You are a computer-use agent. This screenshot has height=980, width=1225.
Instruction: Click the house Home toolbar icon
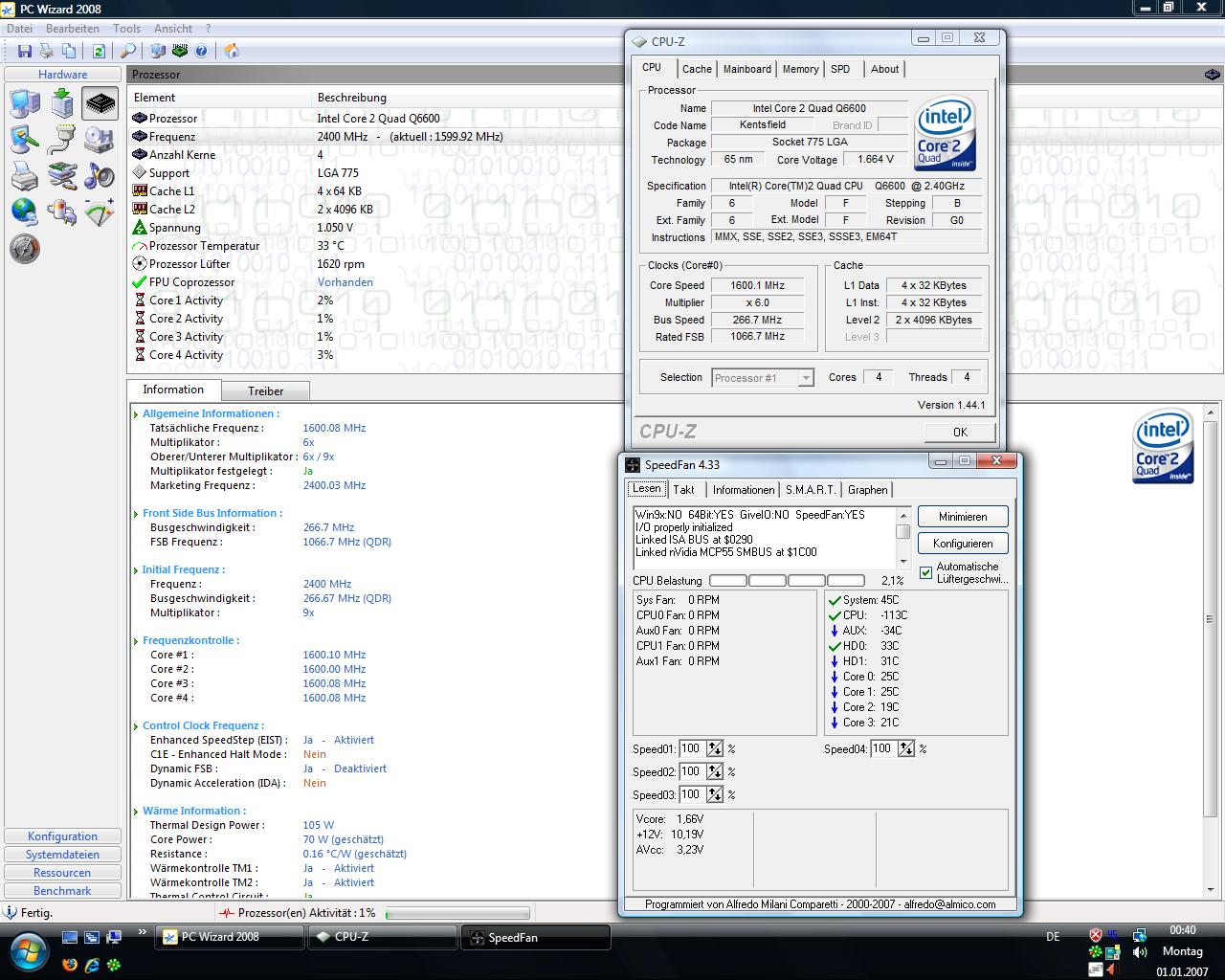[232, 51]
